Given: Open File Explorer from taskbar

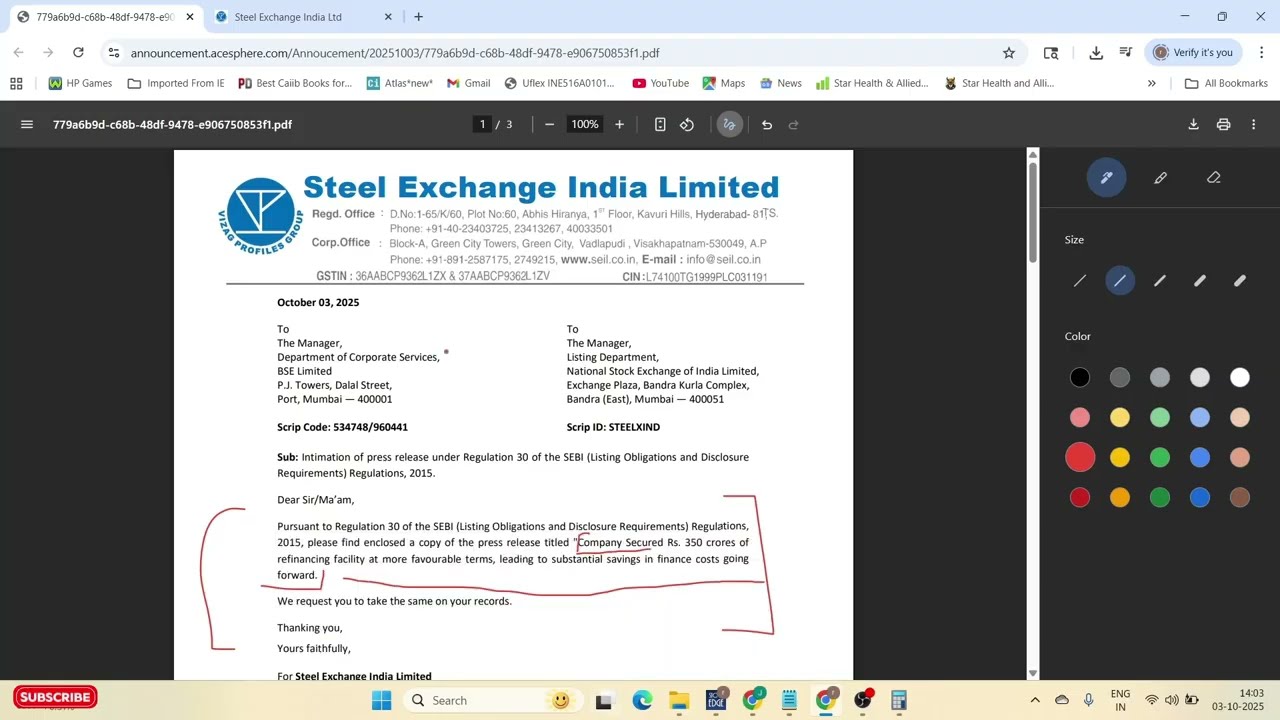Looking at the screenshot, I should (679, 701).
